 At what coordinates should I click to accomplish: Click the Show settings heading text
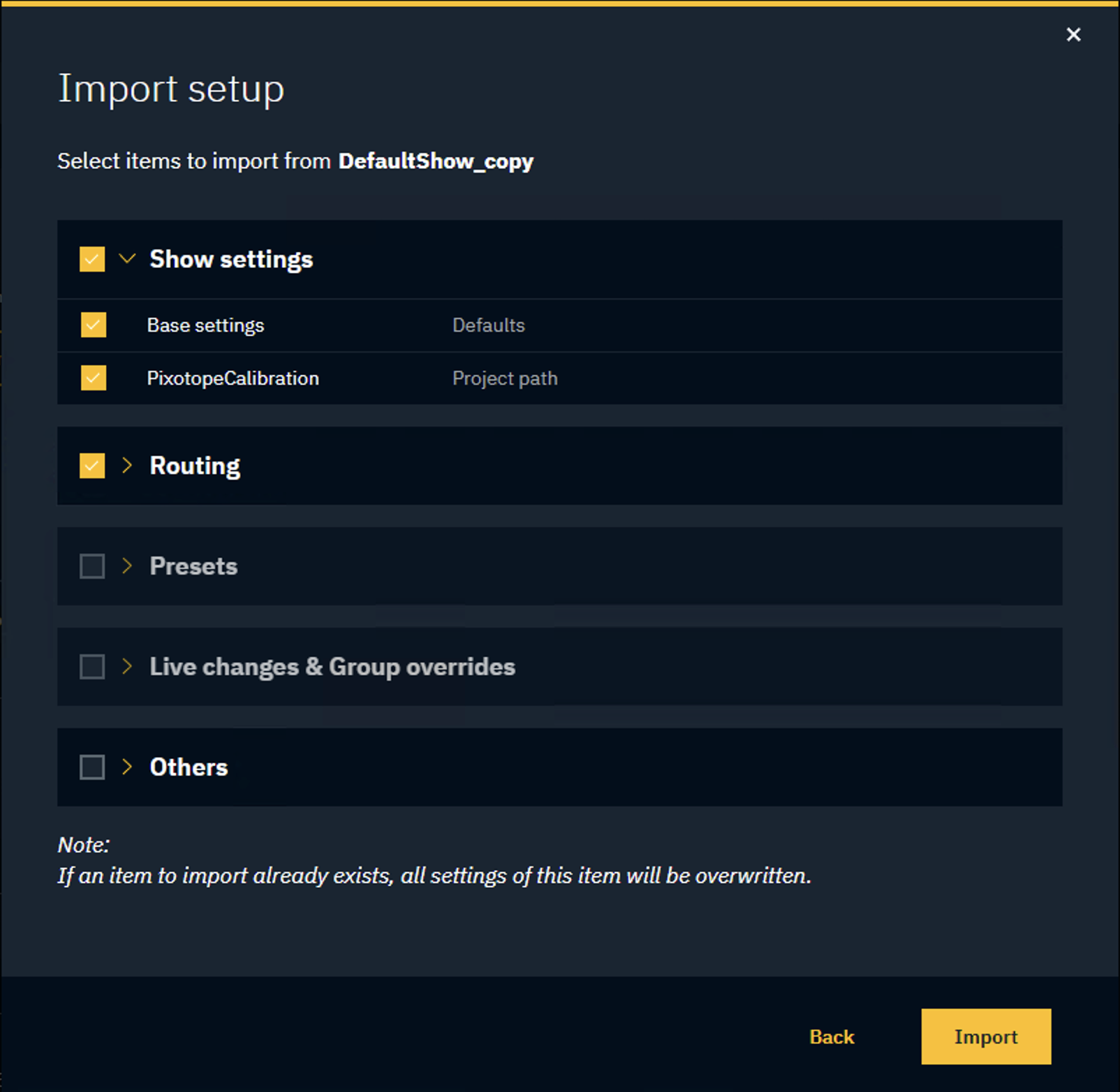[231, 259]
